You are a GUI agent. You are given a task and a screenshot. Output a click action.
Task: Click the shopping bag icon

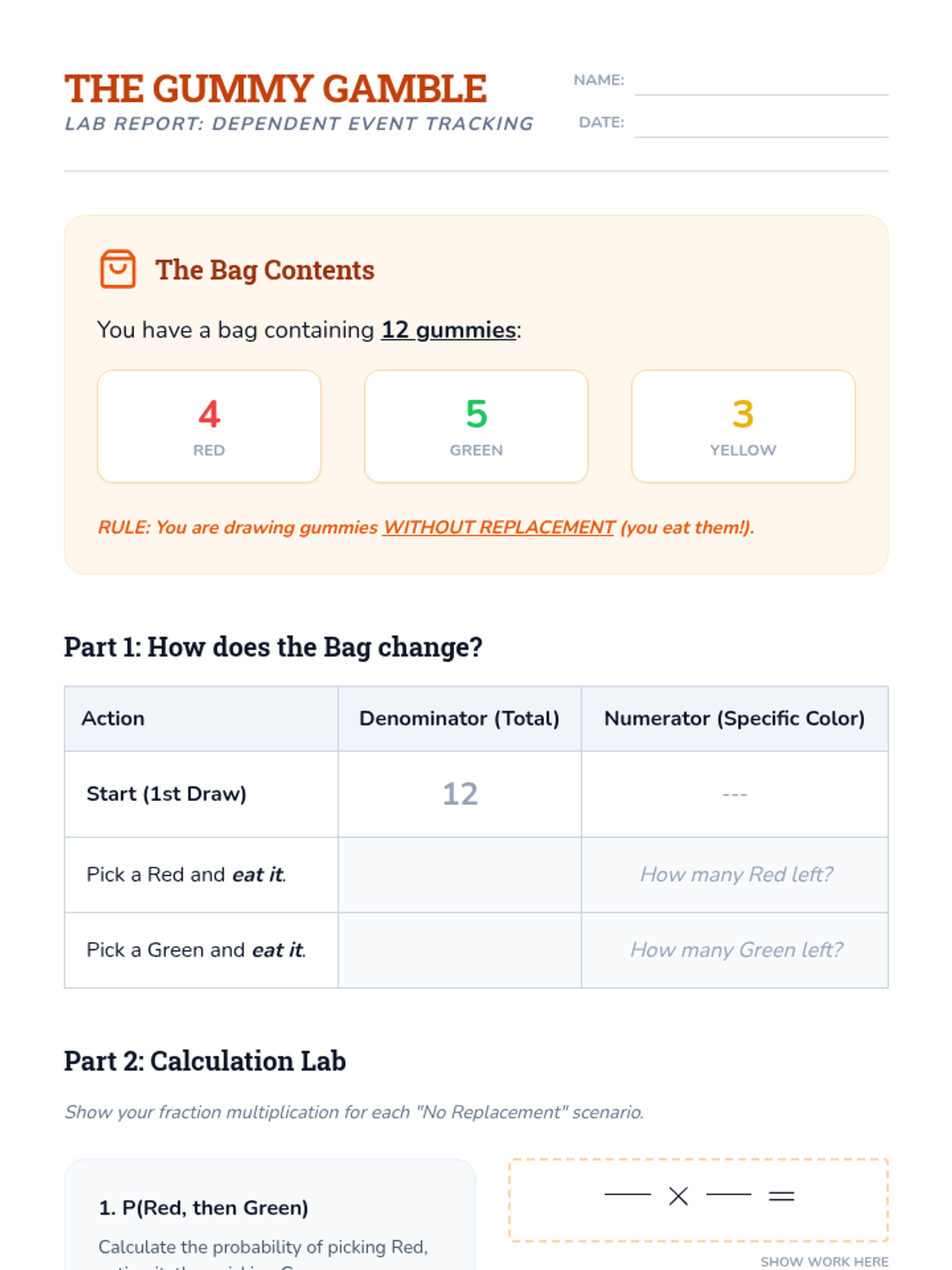117,269
